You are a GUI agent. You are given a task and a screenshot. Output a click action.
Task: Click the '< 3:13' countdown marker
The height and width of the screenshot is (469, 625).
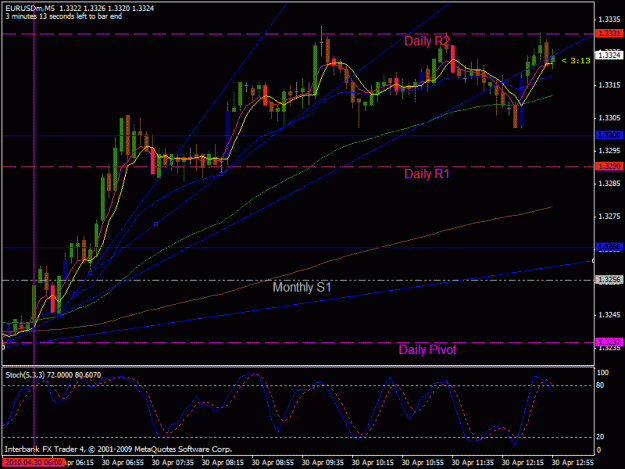[576, 61]
